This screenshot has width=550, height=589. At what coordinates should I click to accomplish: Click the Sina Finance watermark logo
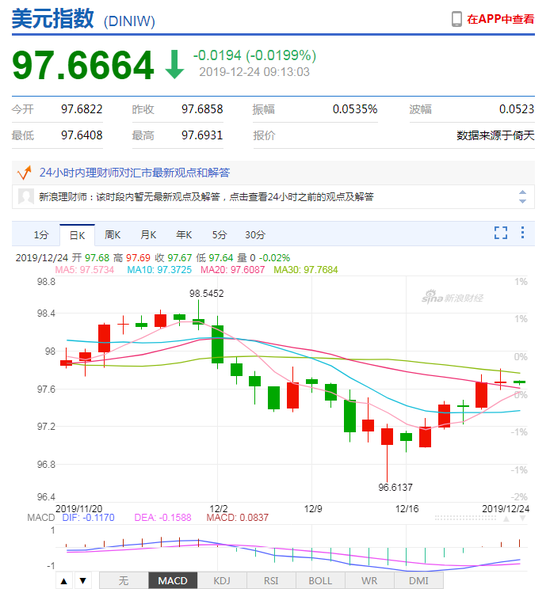pos(452,298)
